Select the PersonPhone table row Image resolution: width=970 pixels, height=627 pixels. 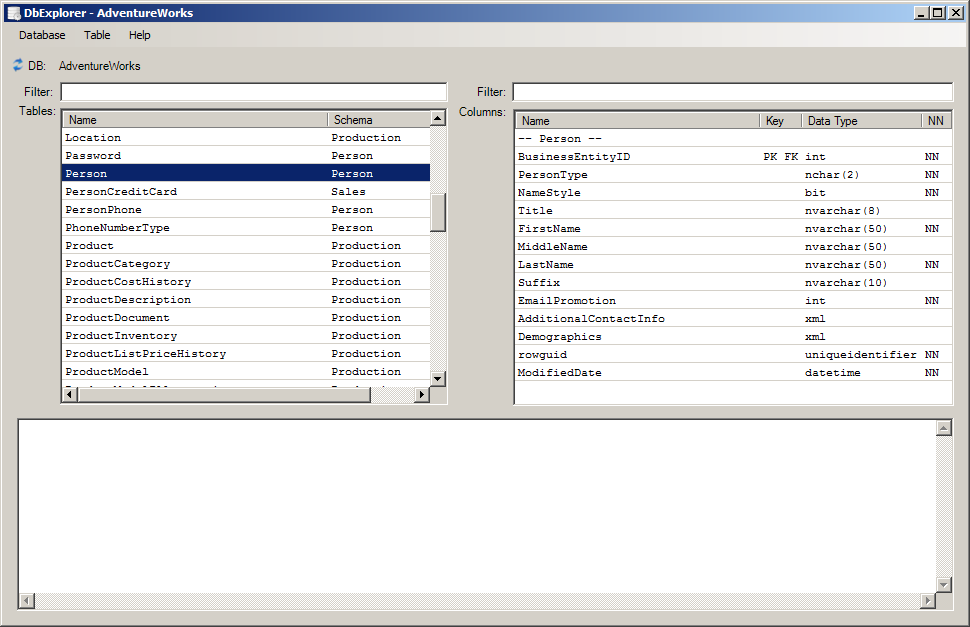(x=246, y=209)
